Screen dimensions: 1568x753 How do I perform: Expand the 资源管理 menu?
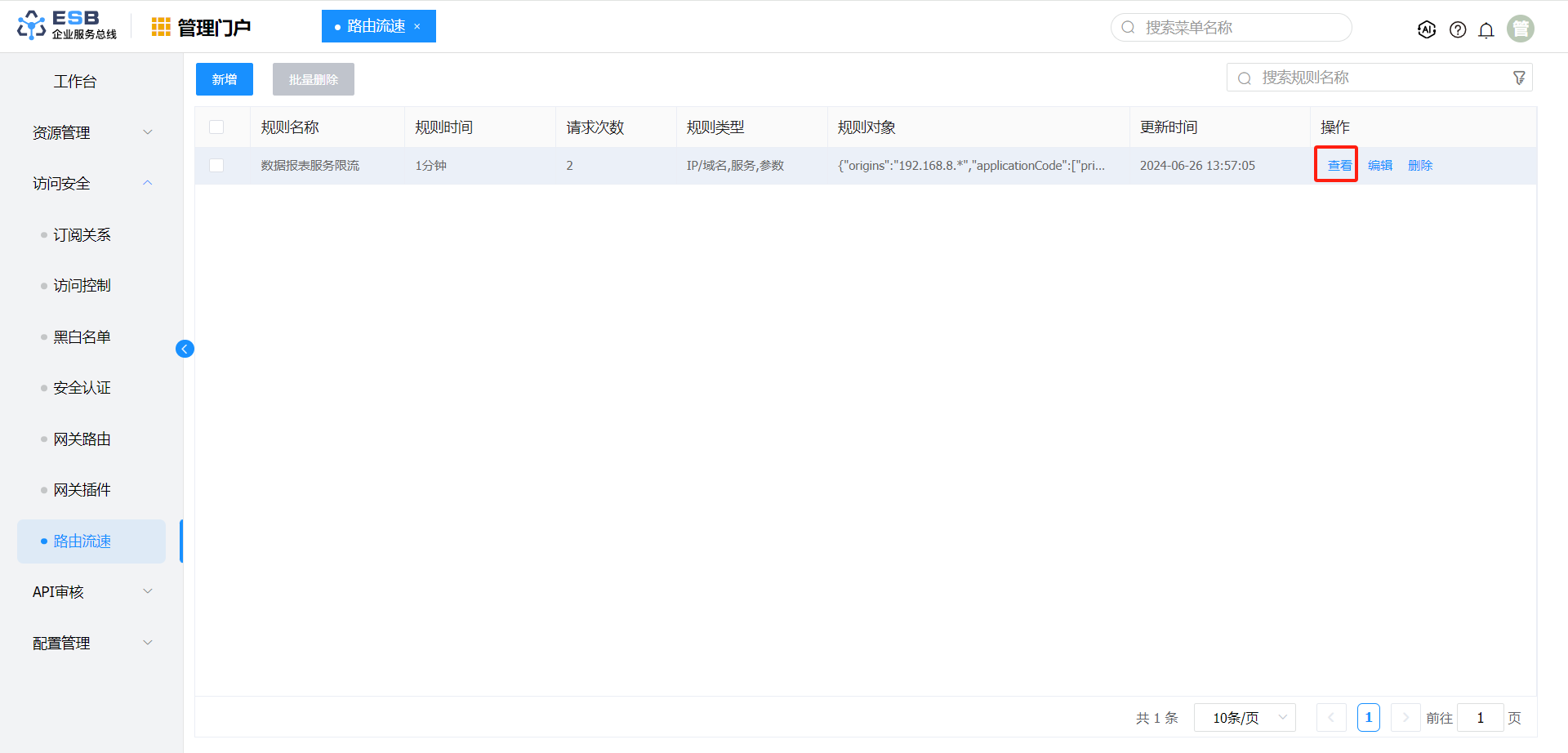[x=90, y=132]
